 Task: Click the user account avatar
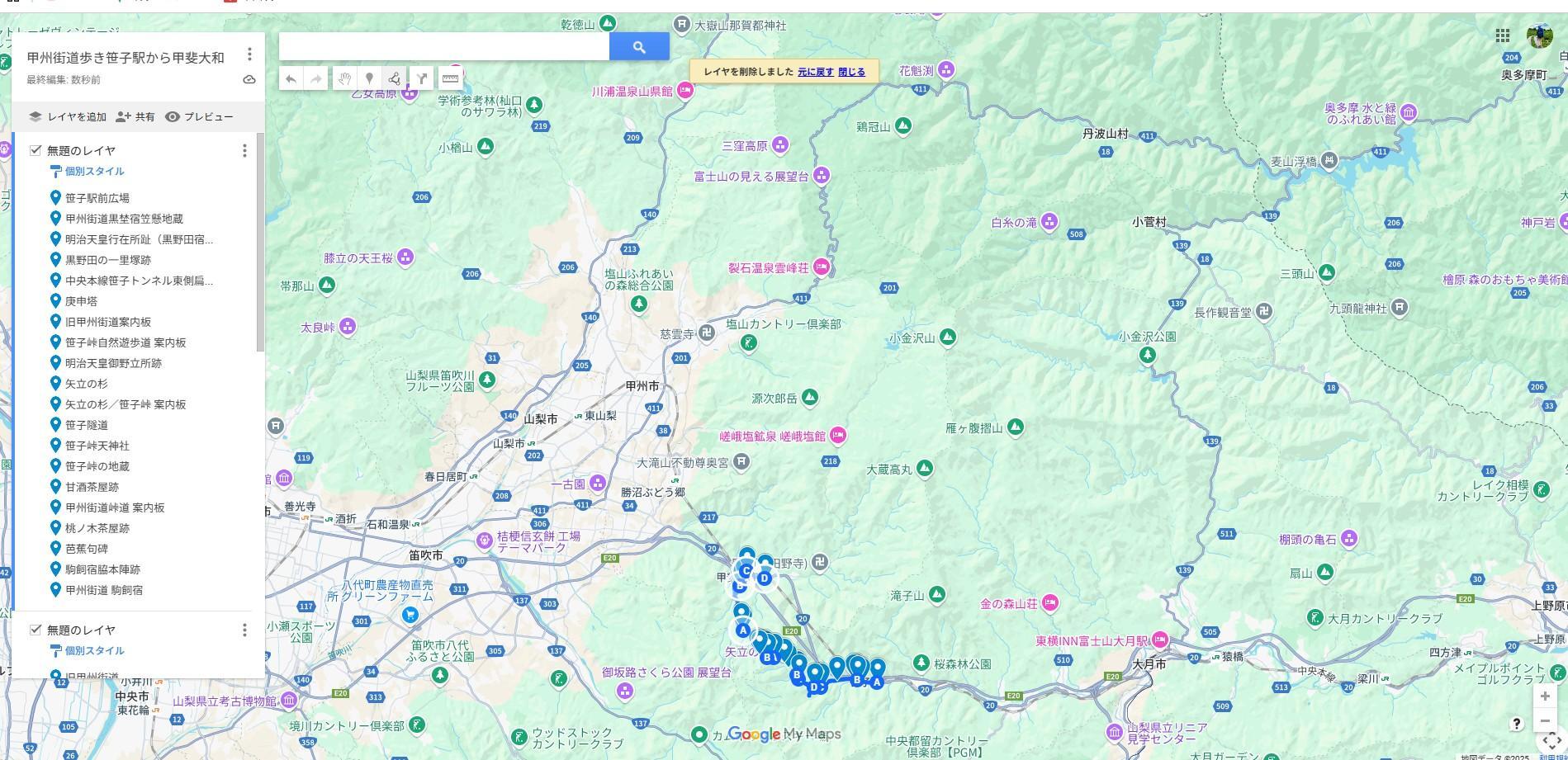(1540, 35)
